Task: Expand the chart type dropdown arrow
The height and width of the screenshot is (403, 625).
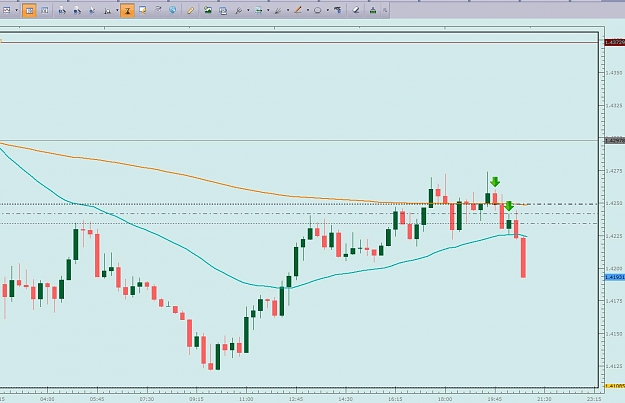Action: click(16, 11)
